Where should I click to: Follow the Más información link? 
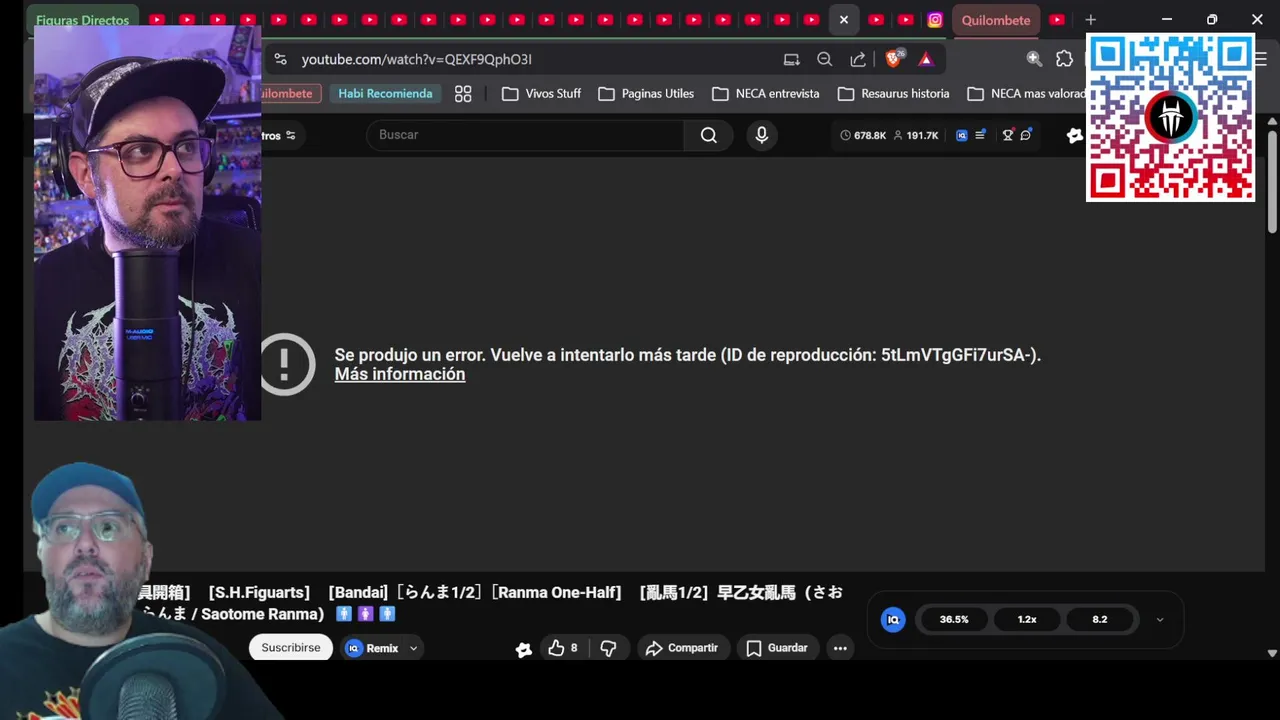coord(400,374)
